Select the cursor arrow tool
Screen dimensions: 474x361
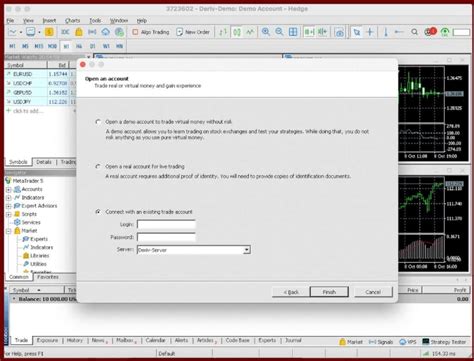(x=357, y=32)
